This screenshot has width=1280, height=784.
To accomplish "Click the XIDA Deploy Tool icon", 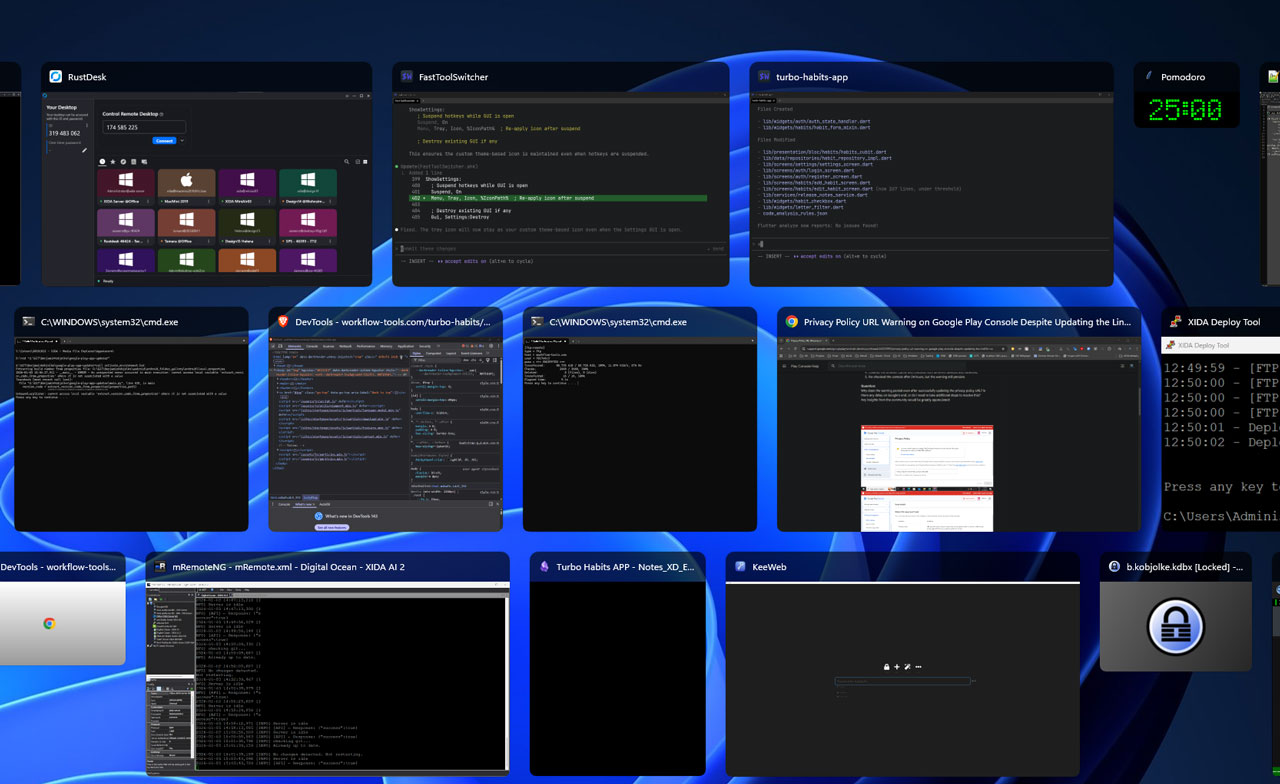I will [1175, 322].
